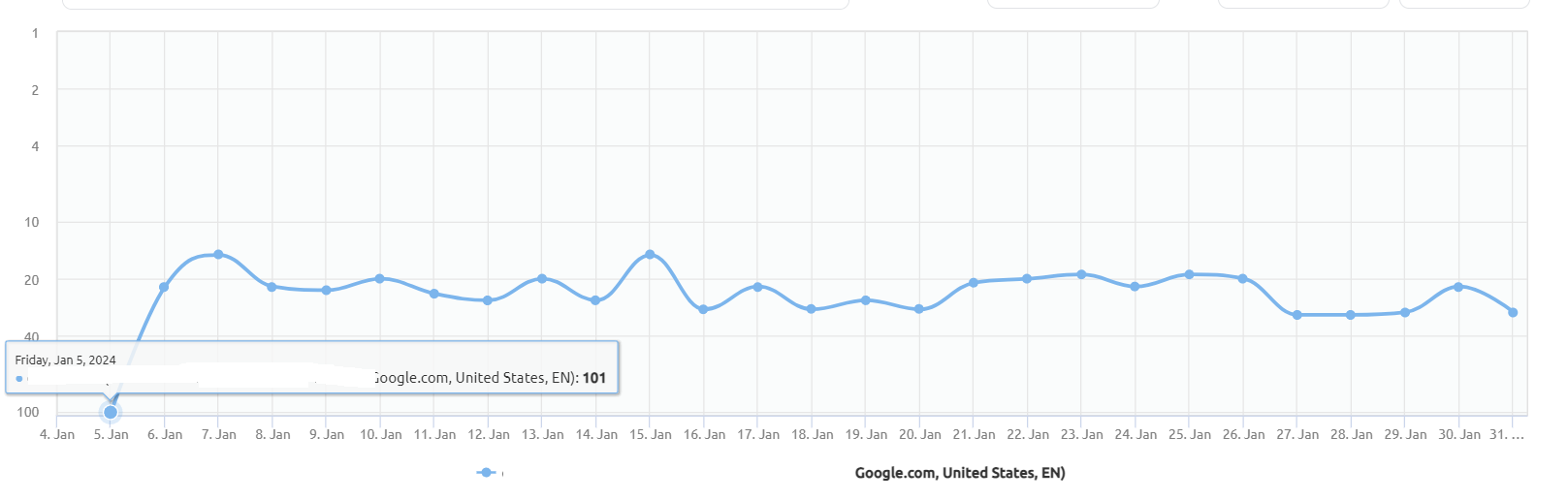This screenshot has width=1568, height=501.
Task: Click the final 31 Jan data point
Action: pos(1513,312)
